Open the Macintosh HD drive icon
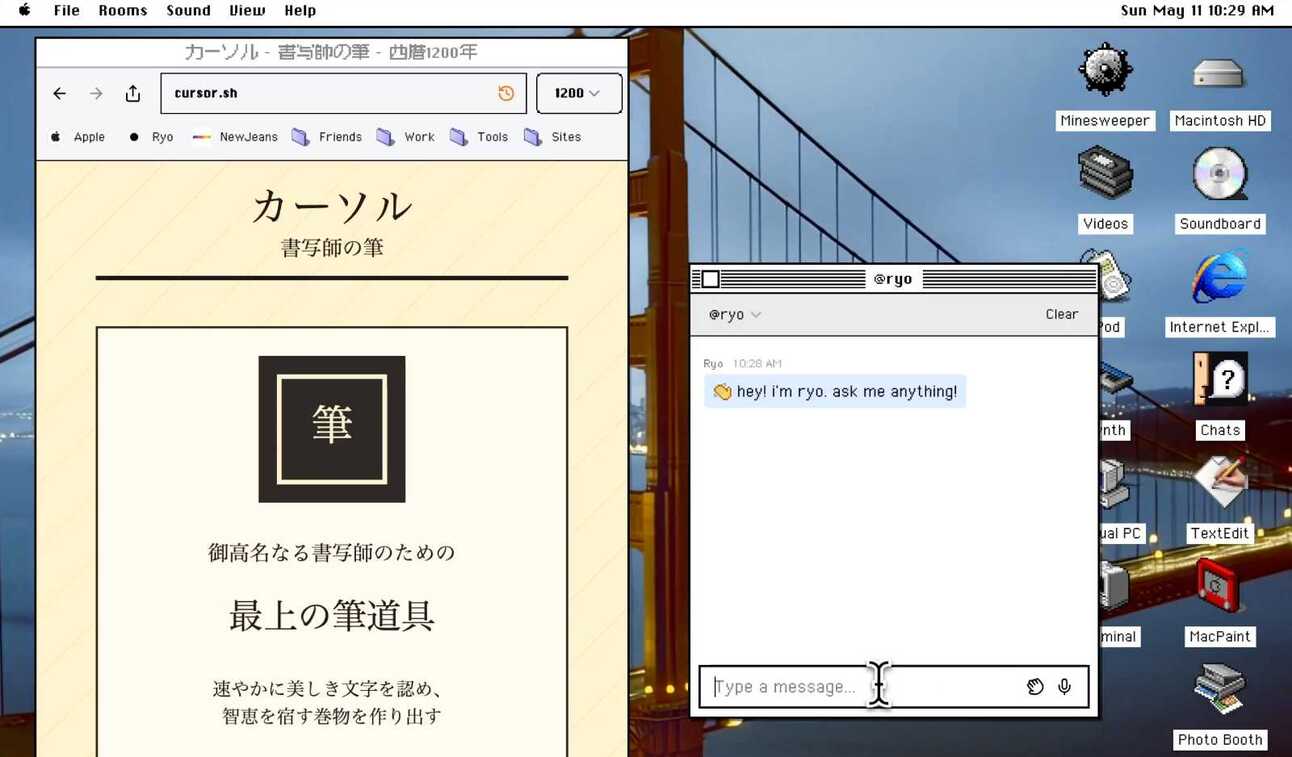 (x=1219, y=73)
